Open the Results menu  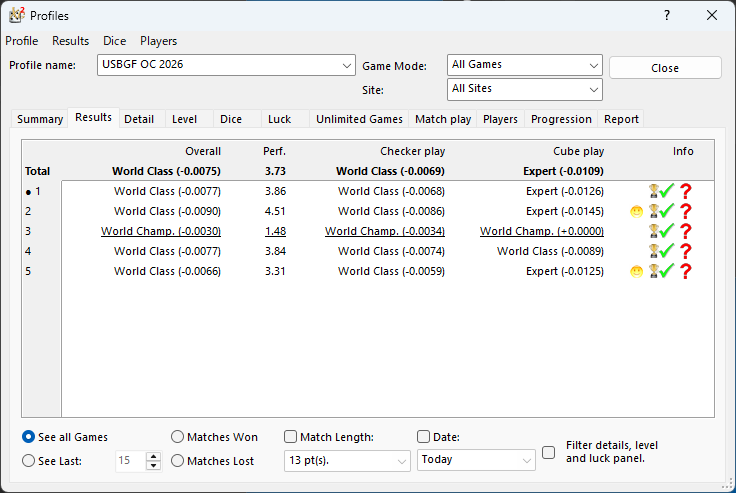tap(70, 41)
